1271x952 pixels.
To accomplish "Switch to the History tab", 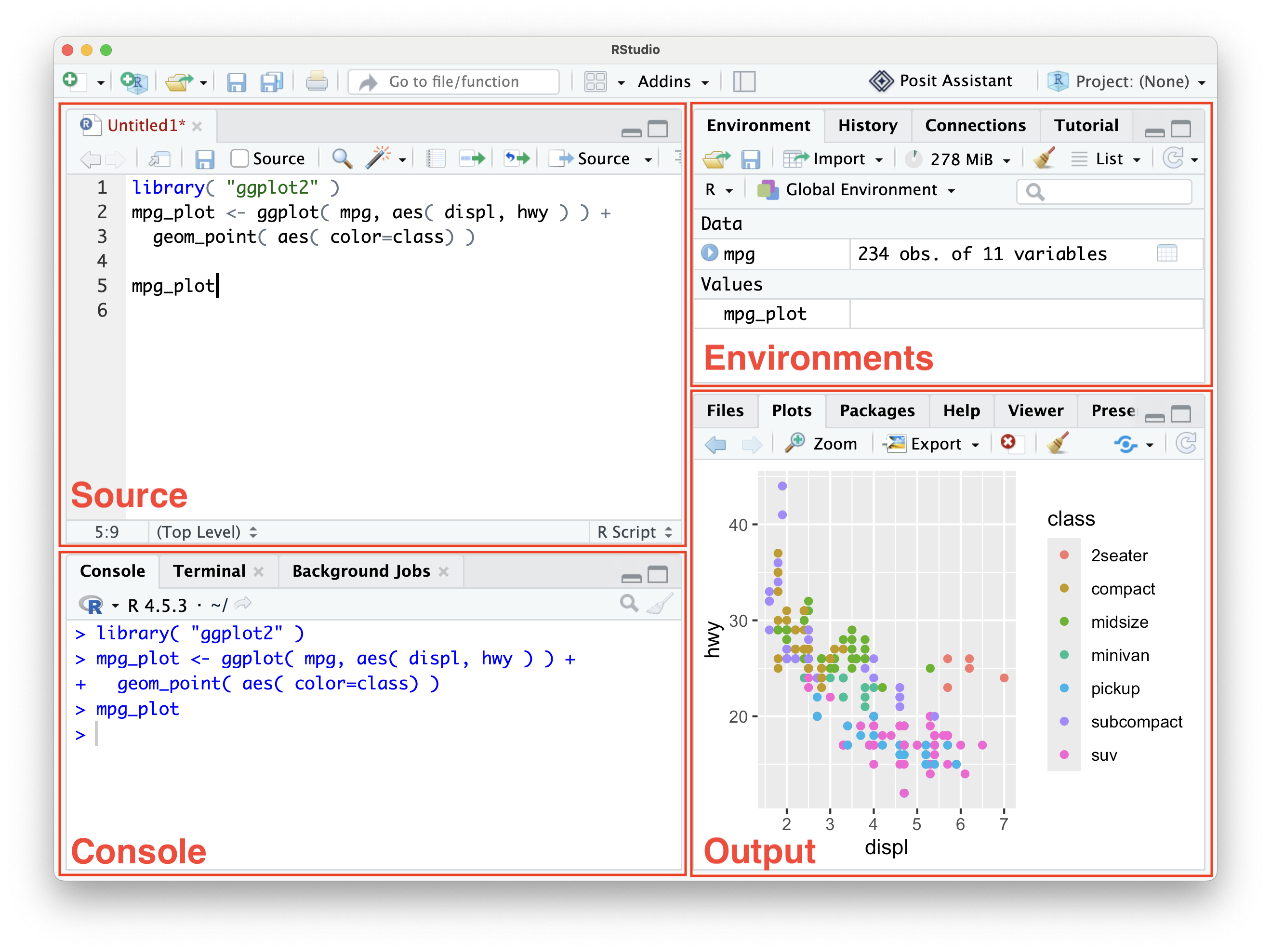I will pos(867,125).
